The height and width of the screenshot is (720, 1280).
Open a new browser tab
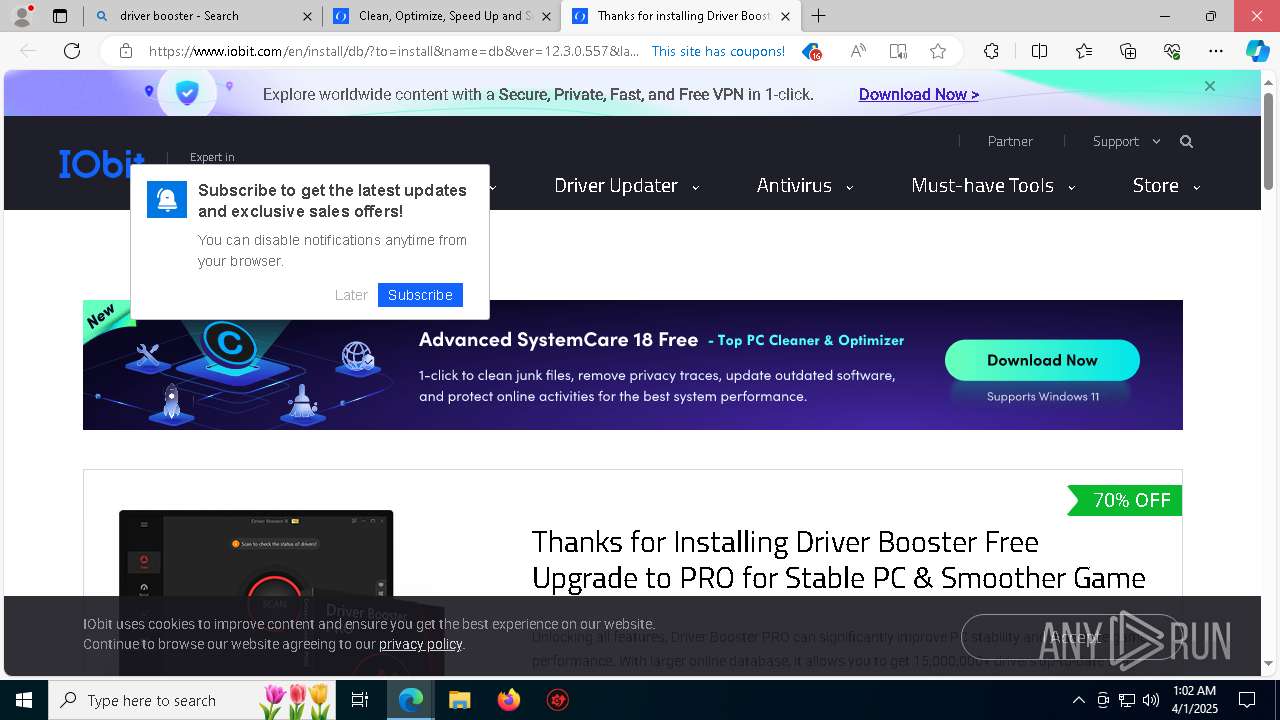819,16
